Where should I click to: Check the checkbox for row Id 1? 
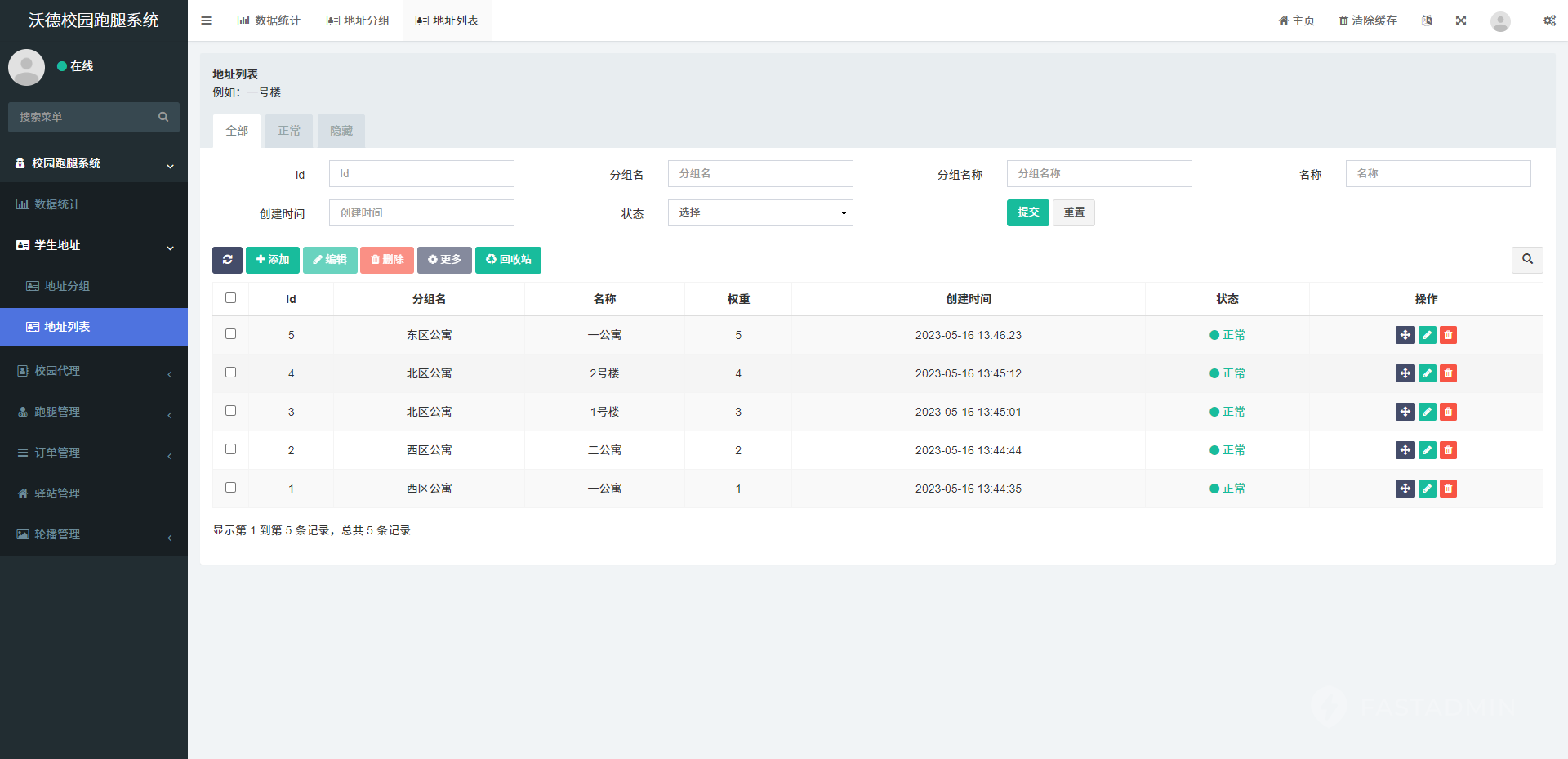click(x=230, y=488)
